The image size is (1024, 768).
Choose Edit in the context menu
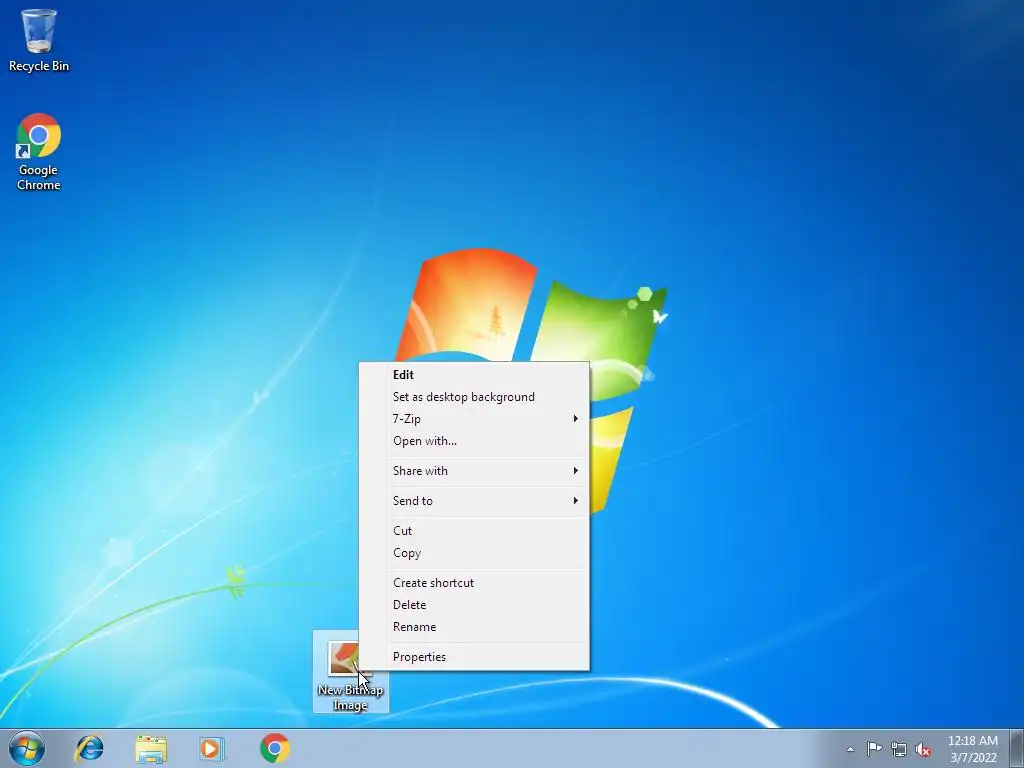[x=474, y=375]
